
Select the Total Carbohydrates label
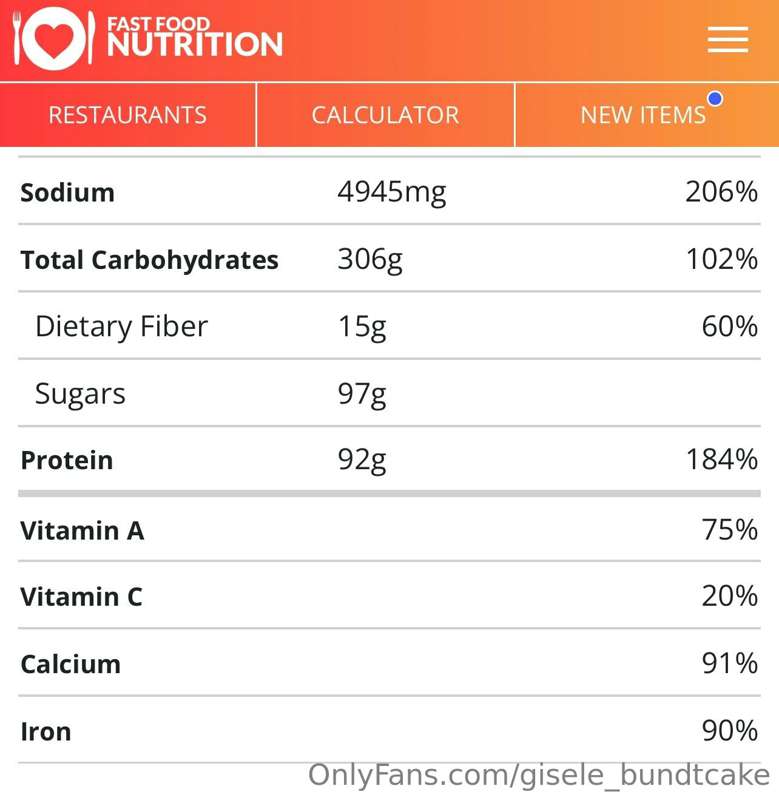click(x=149, y=260)
